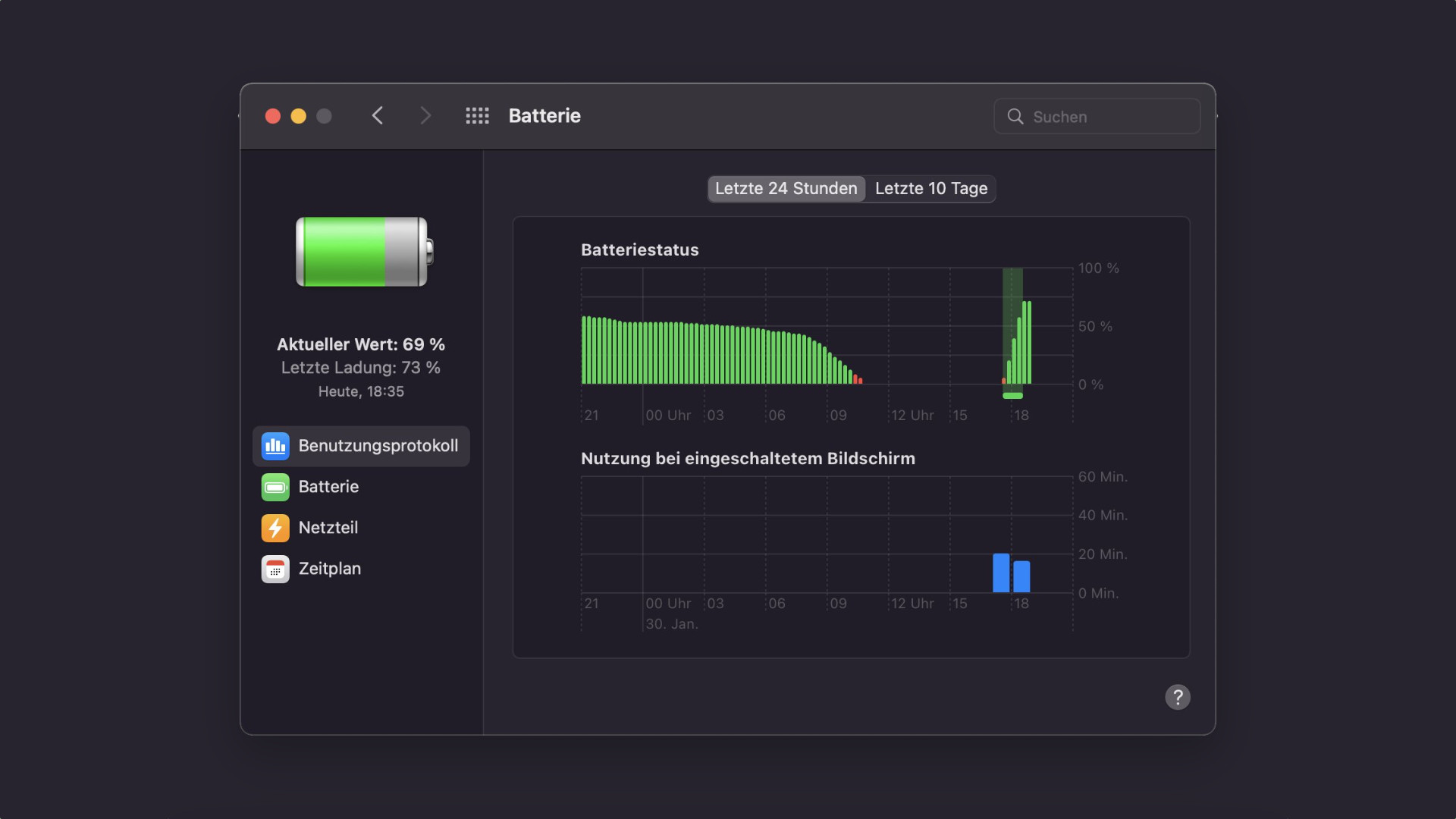Click the 20 Min. axis label
The height and width of the screenshot is (819, 1456).
pyautogui.click(x=1103, y=554)
